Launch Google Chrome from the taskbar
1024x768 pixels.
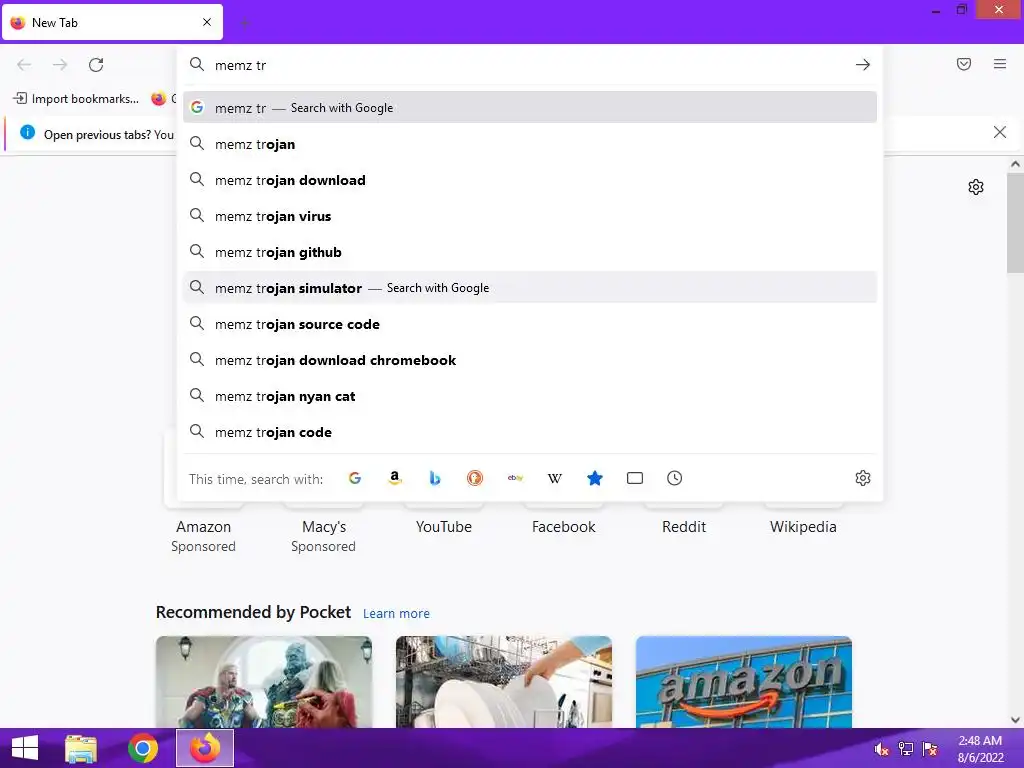click(x=143, y=748)
